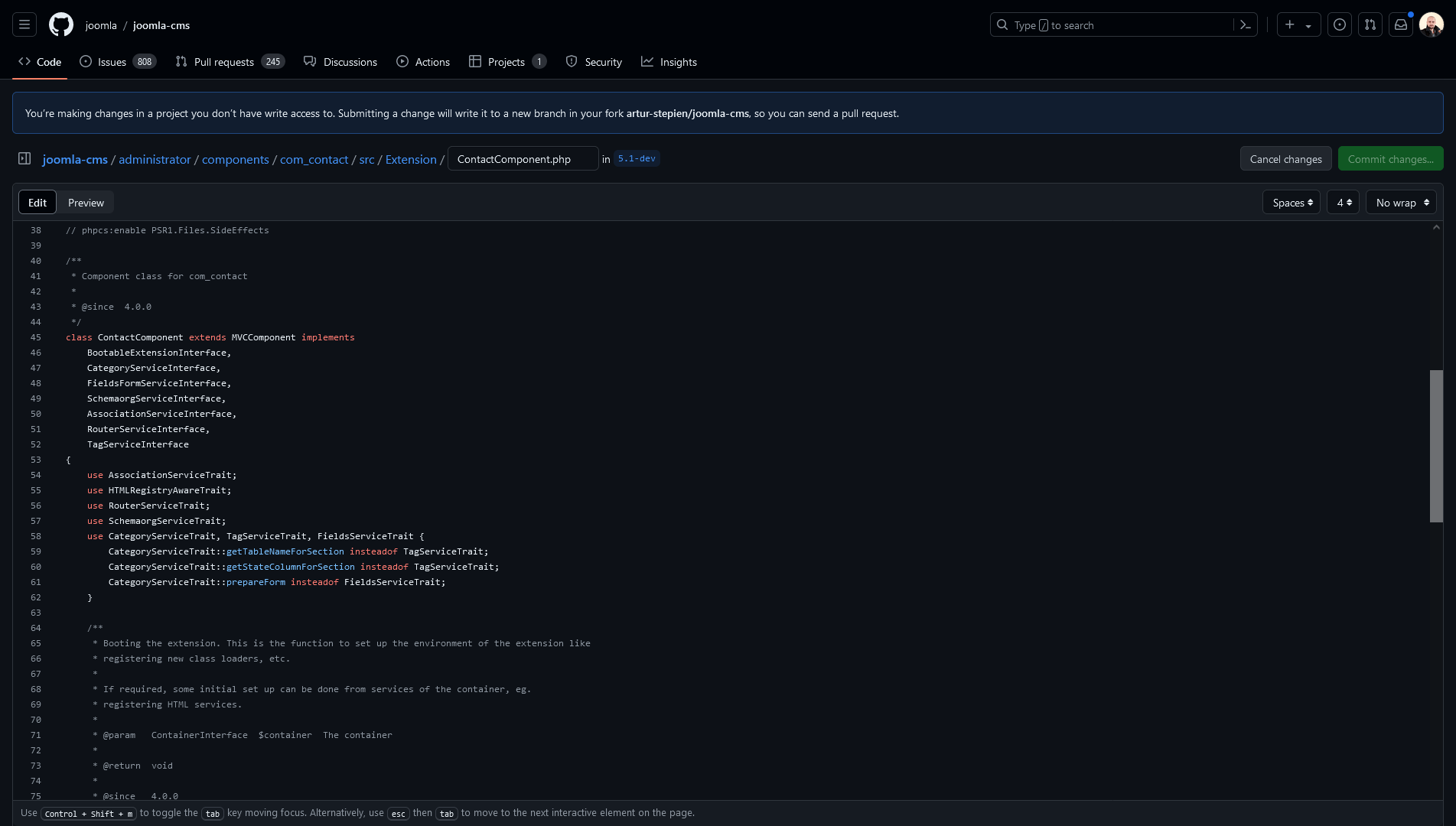Image resolution: width=1456 pixels, height=826 pixels.
Task: Click the joomla owner link
Action: tap(101, 25)
